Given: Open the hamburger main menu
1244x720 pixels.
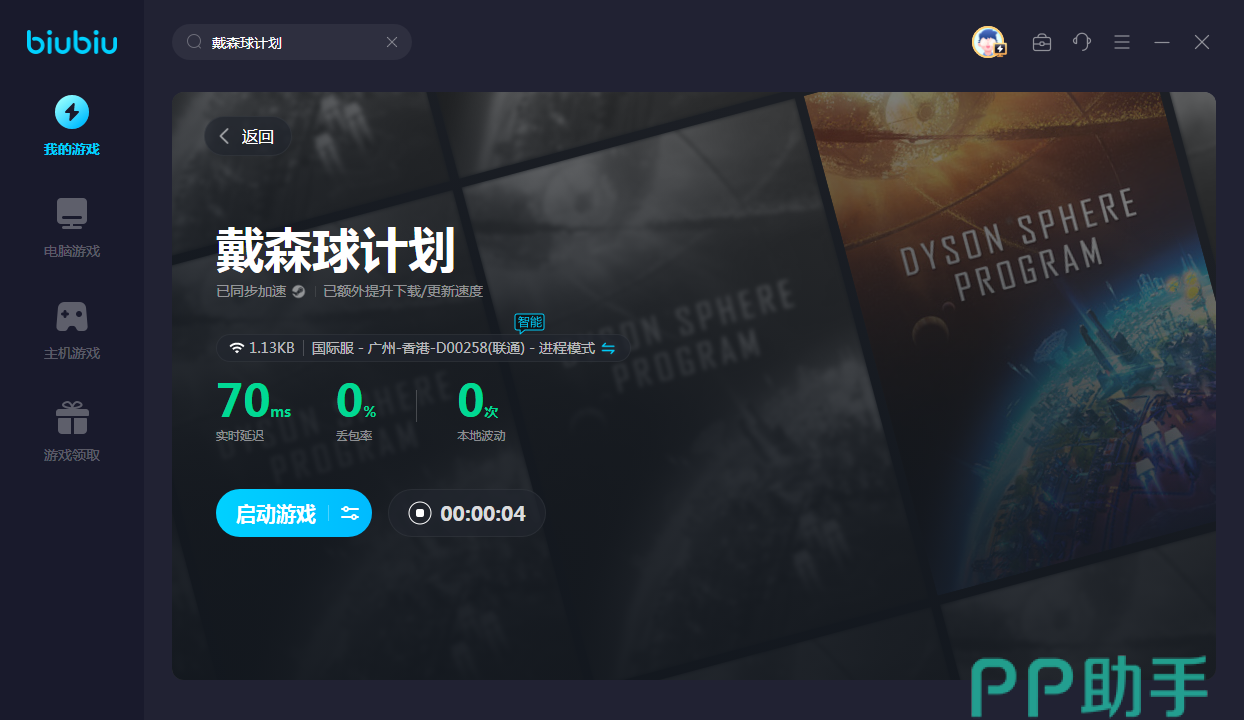Looking at the screenshot, I should (x=1122, y=42).
